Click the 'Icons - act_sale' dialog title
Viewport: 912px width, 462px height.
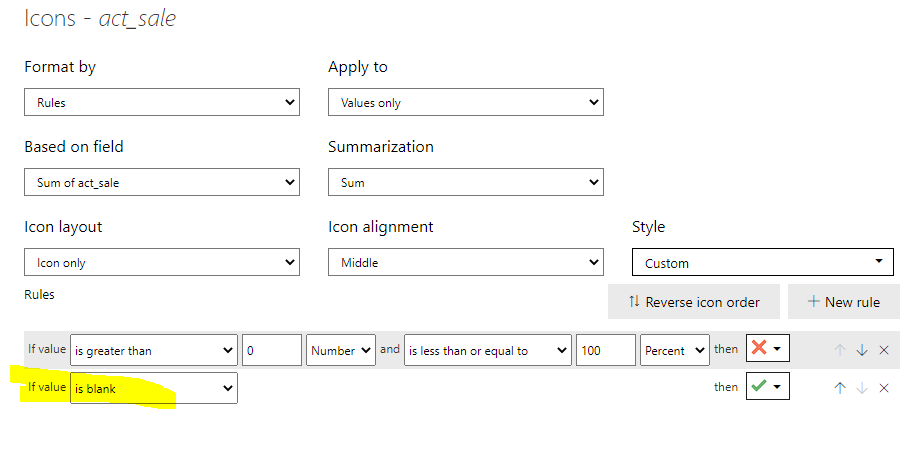pos(100,19)
